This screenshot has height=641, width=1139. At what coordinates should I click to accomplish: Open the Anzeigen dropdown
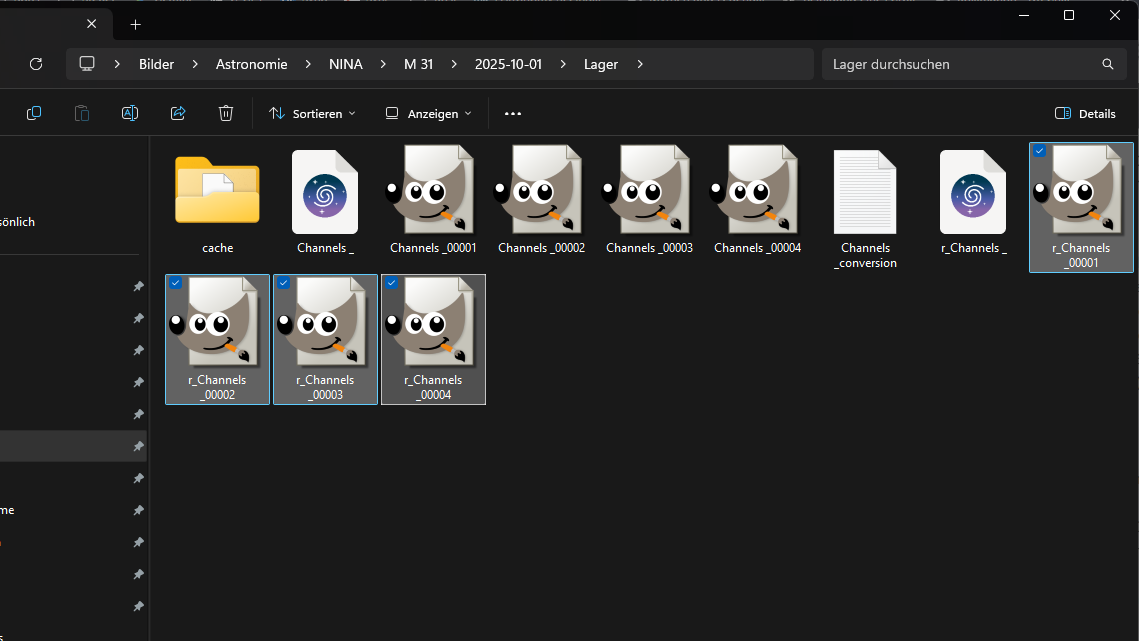(429, 114)
